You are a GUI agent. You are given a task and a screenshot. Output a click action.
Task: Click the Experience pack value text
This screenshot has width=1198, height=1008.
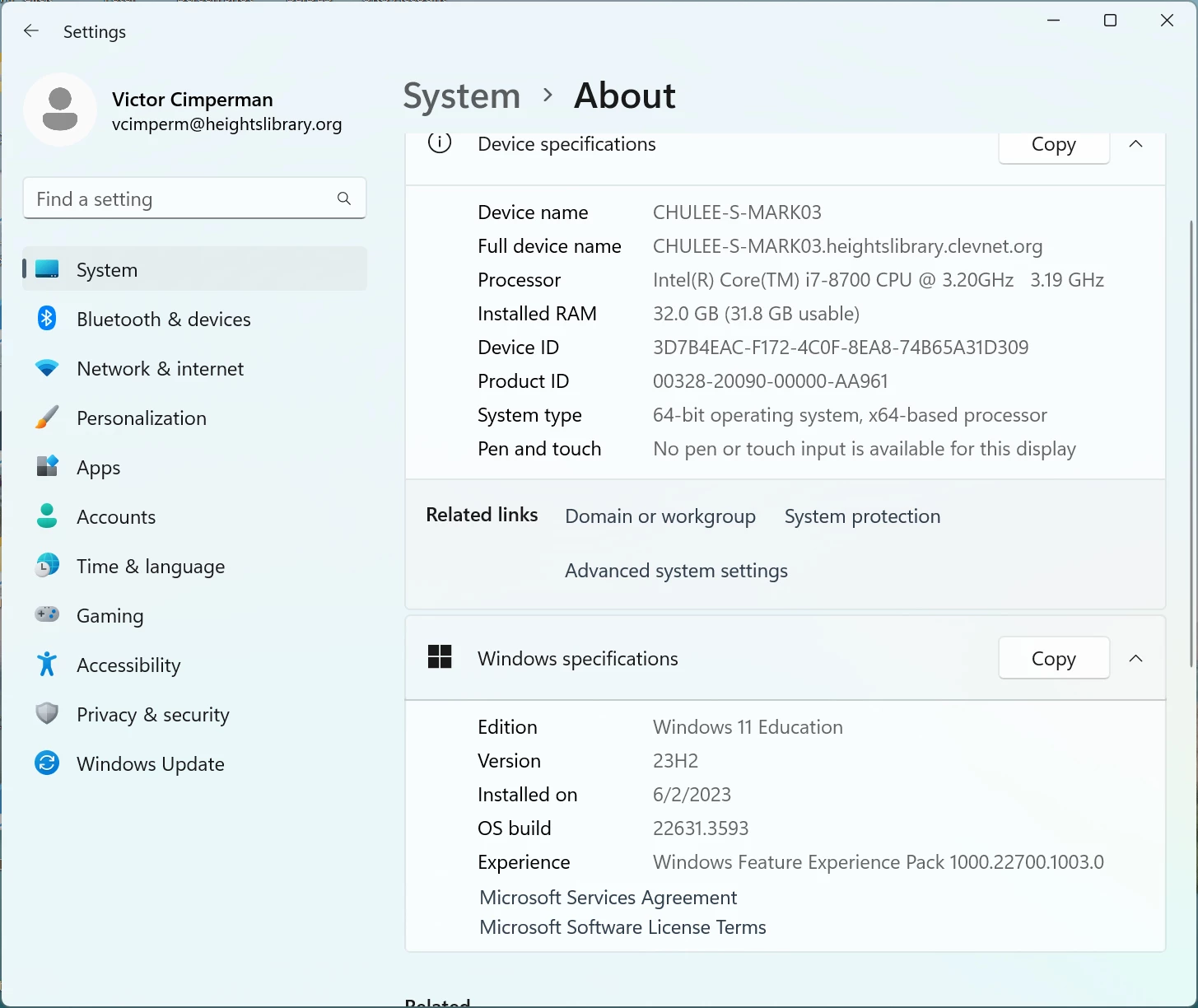pyautogui.click(x=879, y=862)
